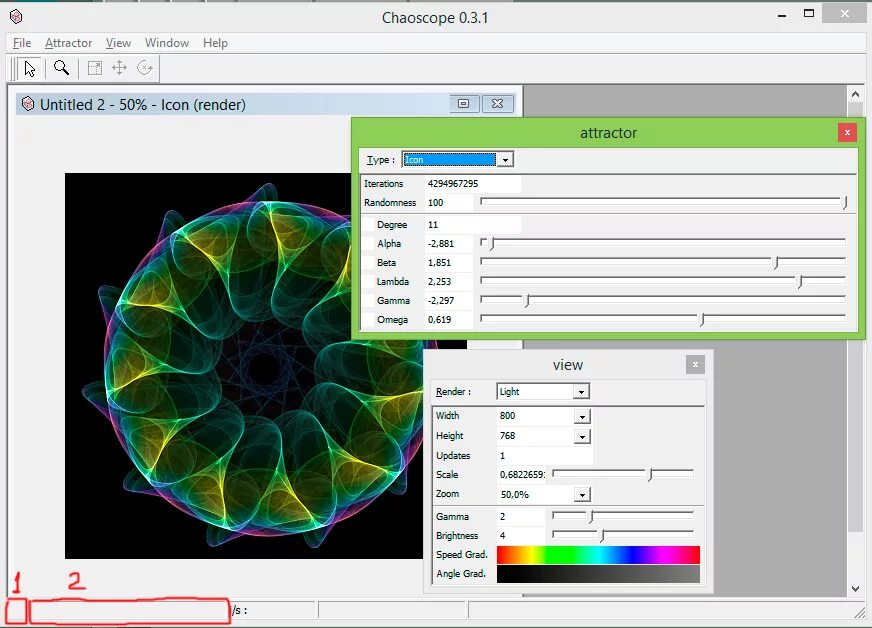Screen dimensions: 872x628
Task: Close the view panel
Action: pyautogui.click(x=695, y=364)
